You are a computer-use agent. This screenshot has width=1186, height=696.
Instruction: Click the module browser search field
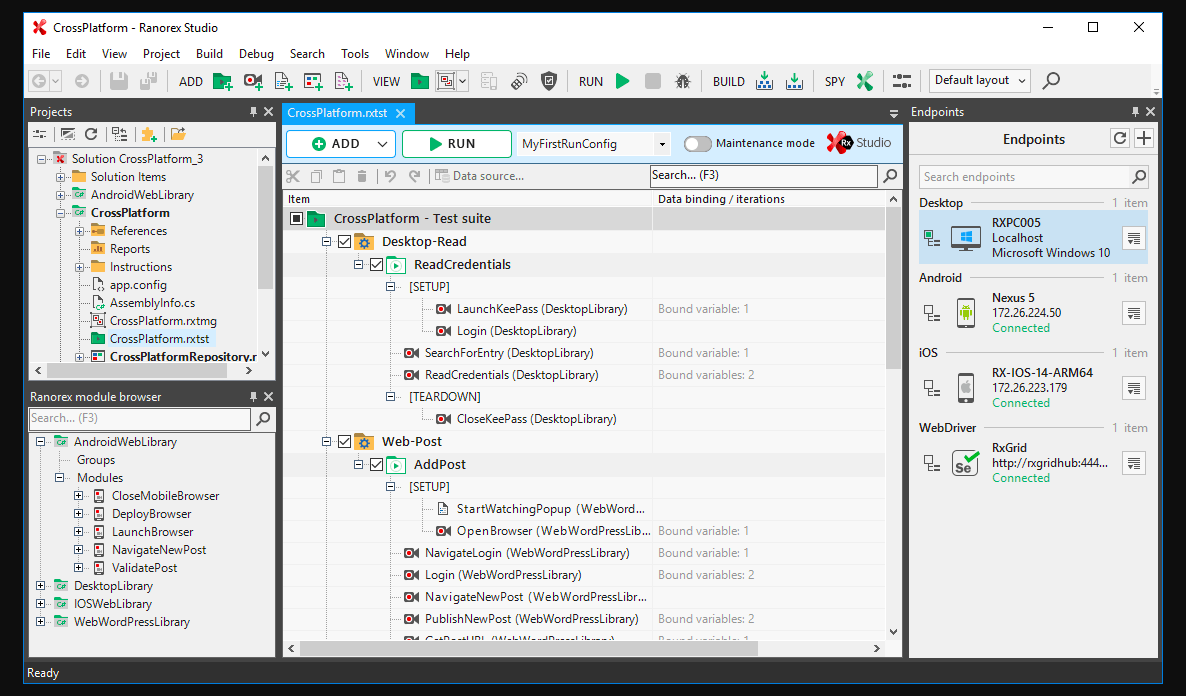(x=140, y=418)
